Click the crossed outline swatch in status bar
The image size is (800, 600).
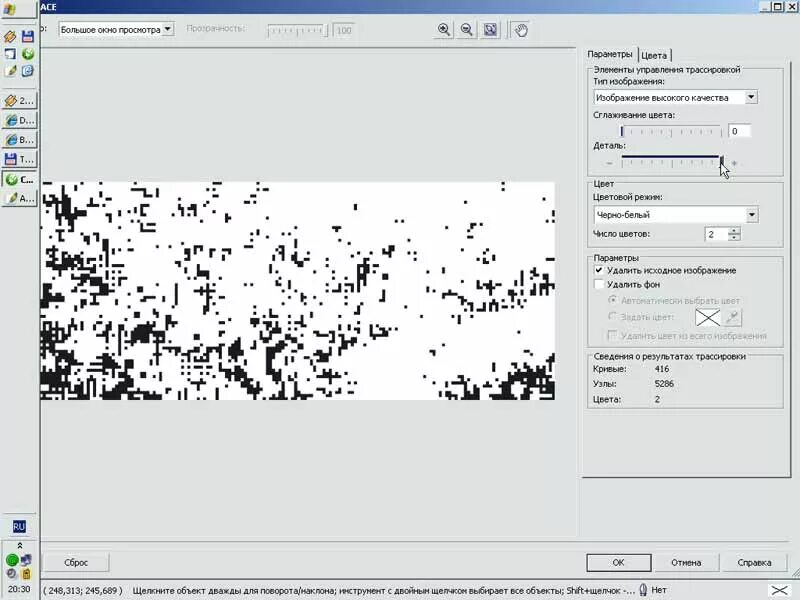(779, 590)
